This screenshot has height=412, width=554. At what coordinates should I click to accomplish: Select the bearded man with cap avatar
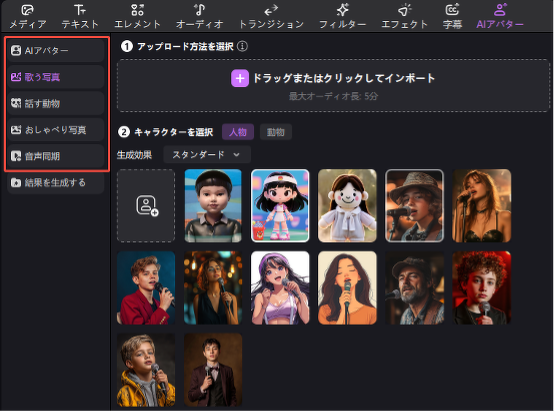click(x=414, y=288)
